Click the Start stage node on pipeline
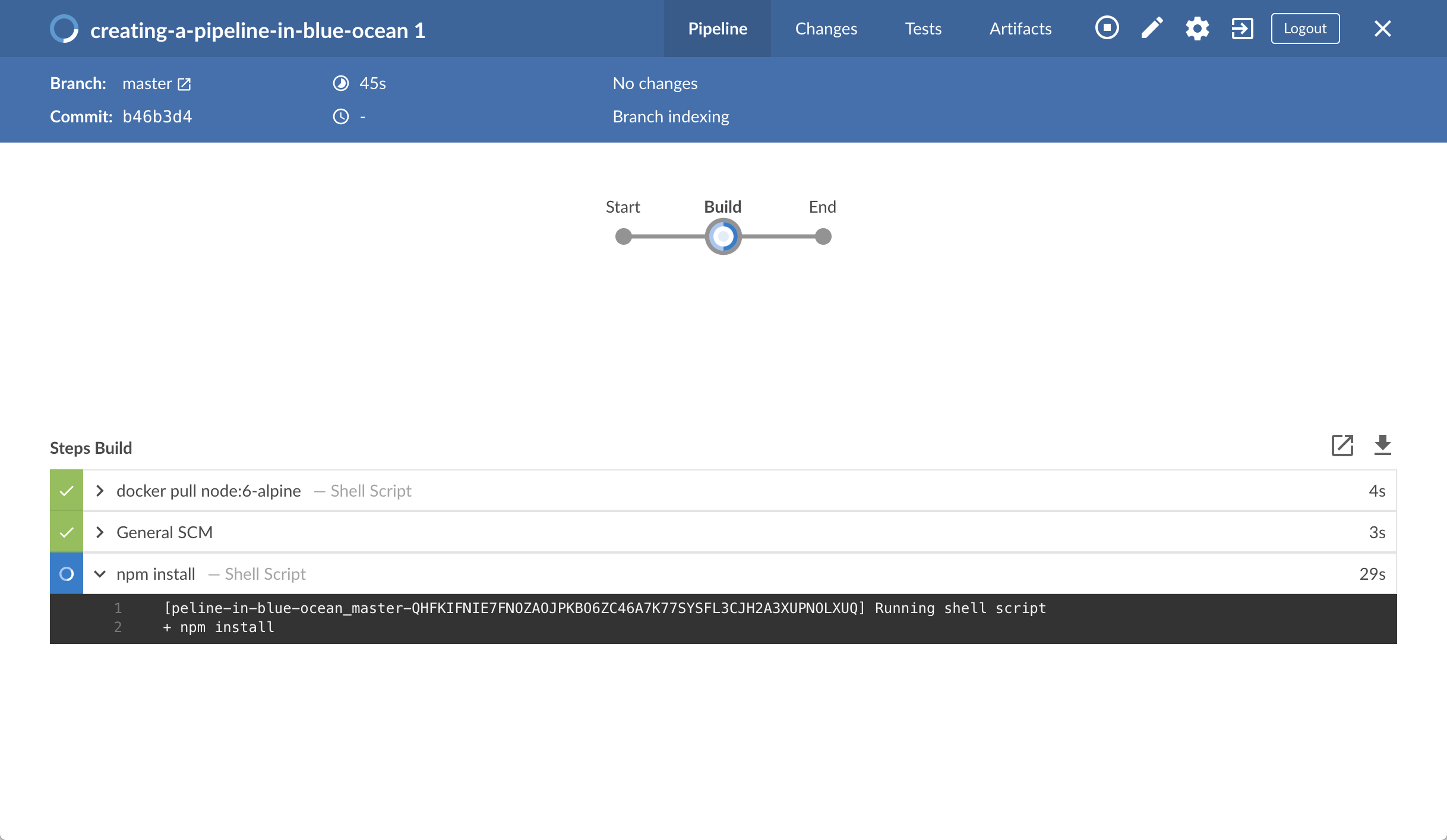The width and height of the screenshot is (1447, 840). (622, 236)
